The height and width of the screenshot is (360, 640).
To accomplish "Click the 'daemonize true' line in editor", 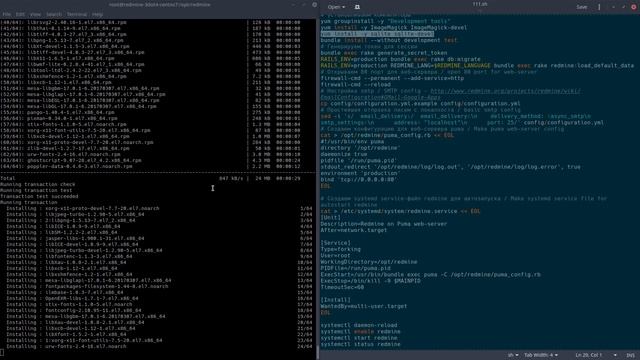I will tap(344, 154).
